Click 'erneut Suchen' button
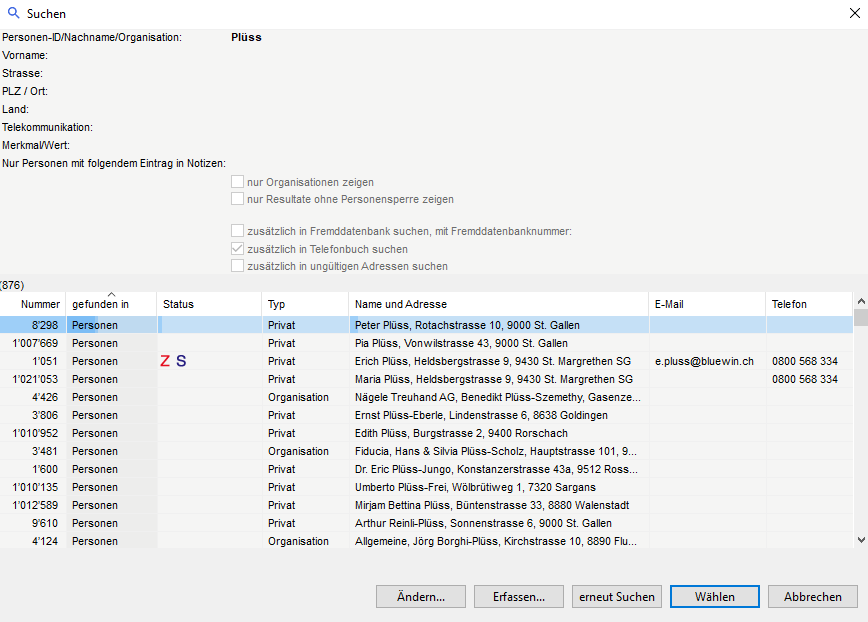 click(x=616, y=597)
